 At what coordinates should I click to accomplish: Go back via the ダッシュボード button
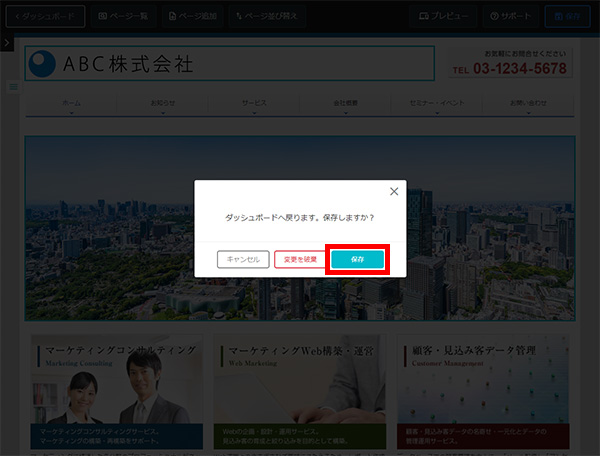[44, 17]
